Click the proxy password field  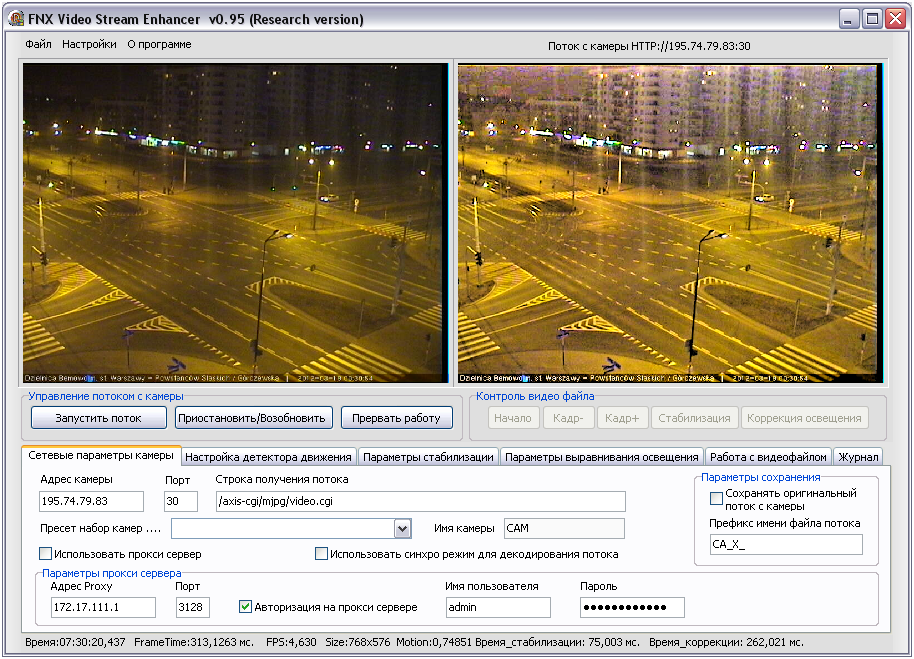pos(632,607)
